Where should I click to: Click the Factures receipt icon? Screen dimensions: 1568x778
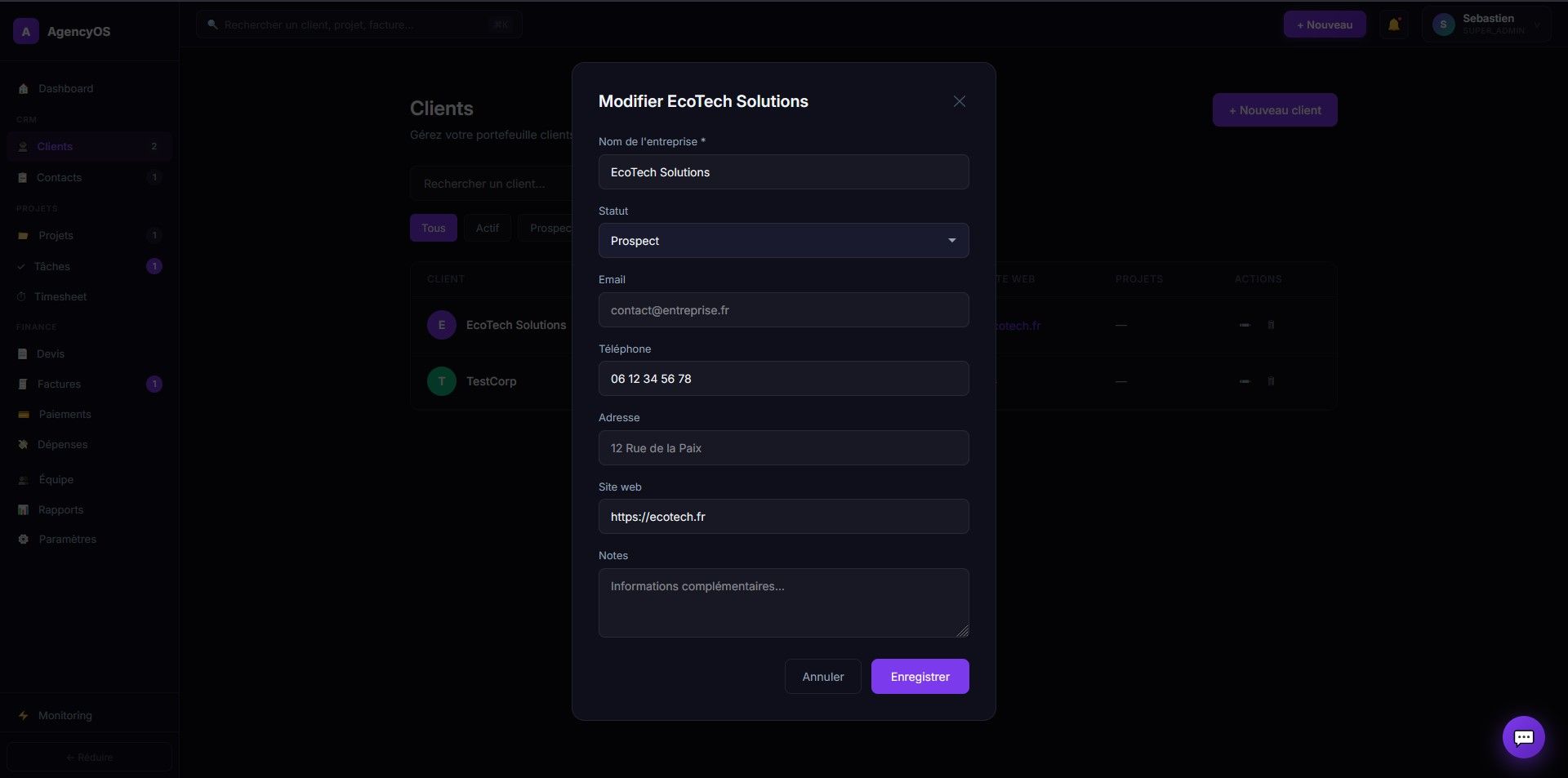pyautogui.click(x=23, y=385)
